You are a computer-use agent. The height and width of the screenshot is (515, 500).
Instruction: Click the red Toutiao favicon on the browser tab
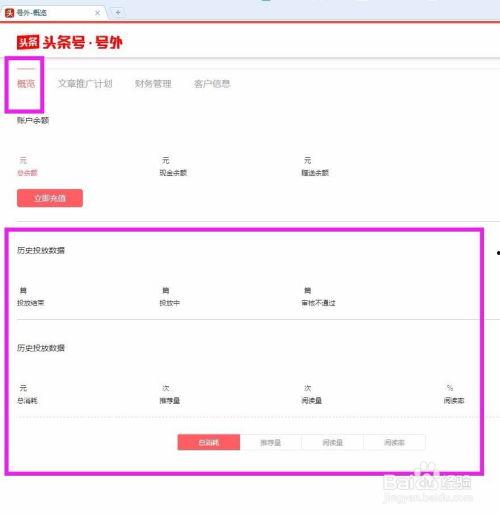9,13
